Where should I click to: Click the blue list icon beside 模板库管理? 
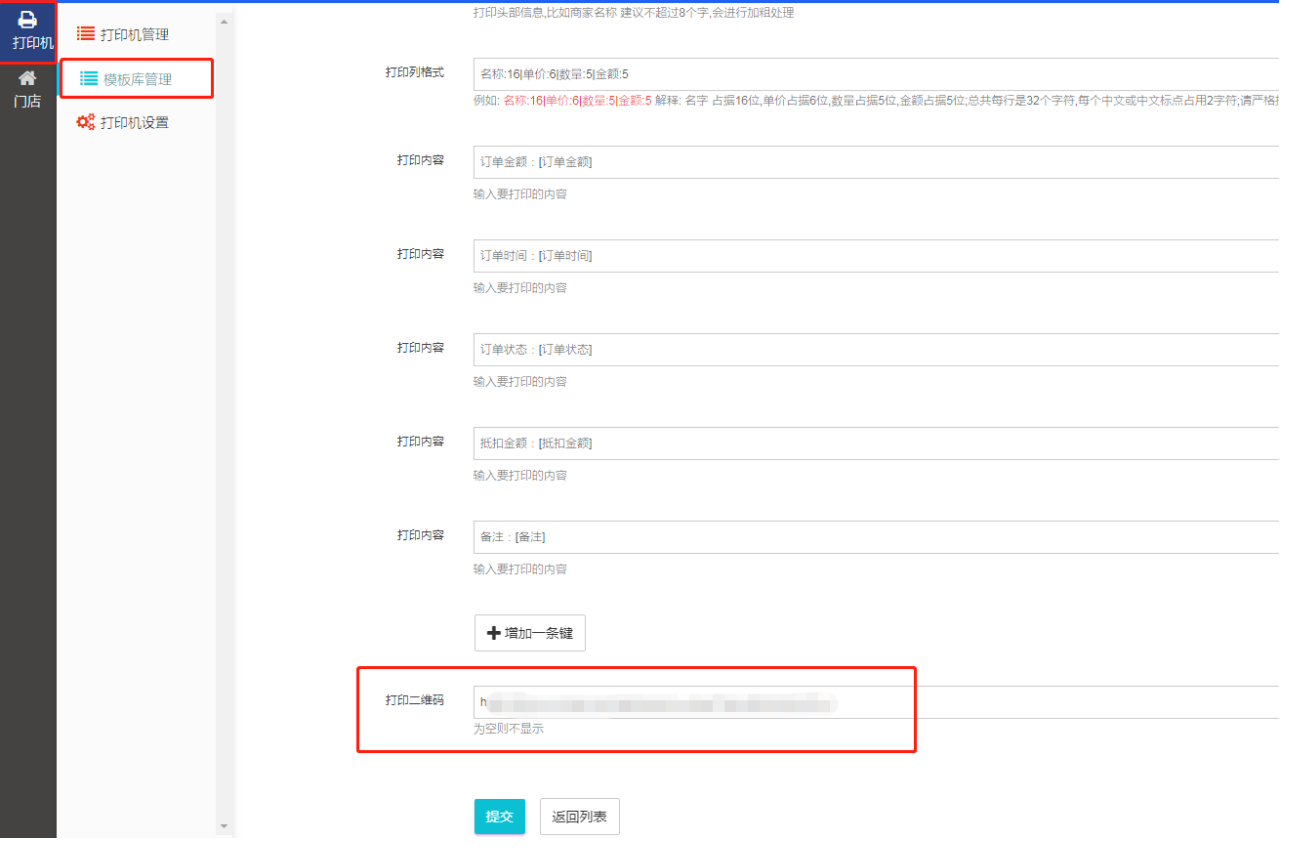pos(89,78)
